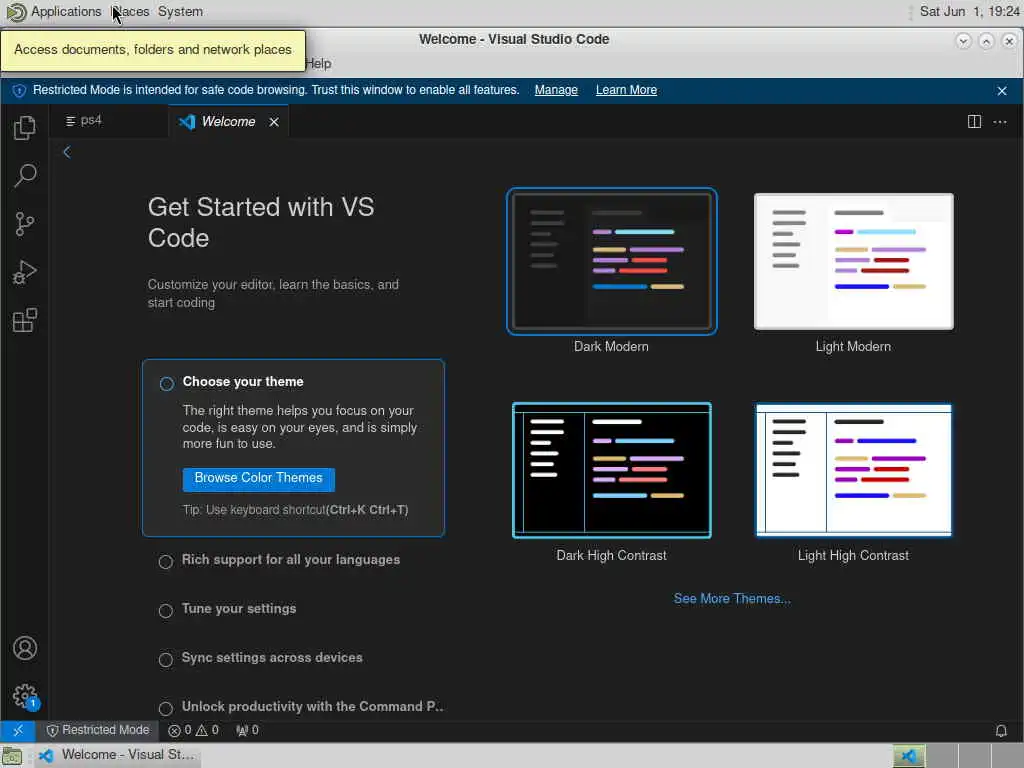
Task: Choose the Light High Contrast theme thumbnail
Action: point(854,470)
